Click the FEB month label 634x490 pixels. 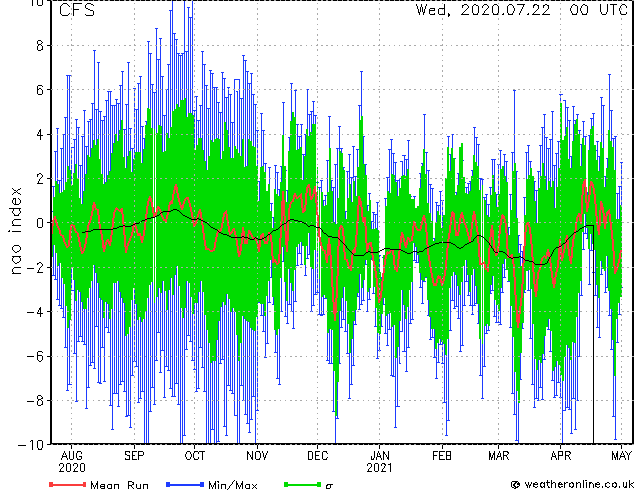pos(442,456)
